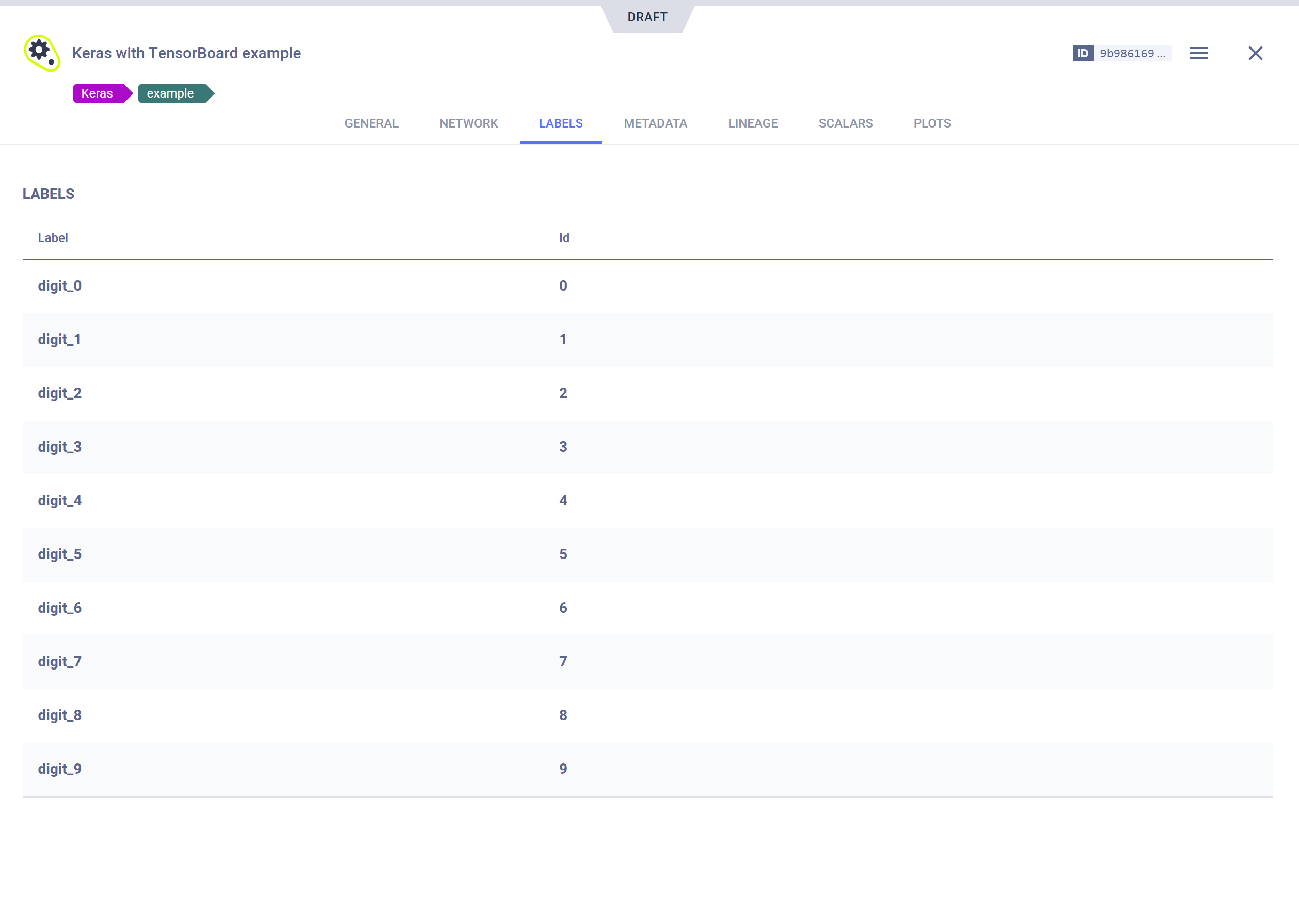The image size is (1299, 924).
Task: Switch to the SCALARS tab
Action: coord(845,123)
